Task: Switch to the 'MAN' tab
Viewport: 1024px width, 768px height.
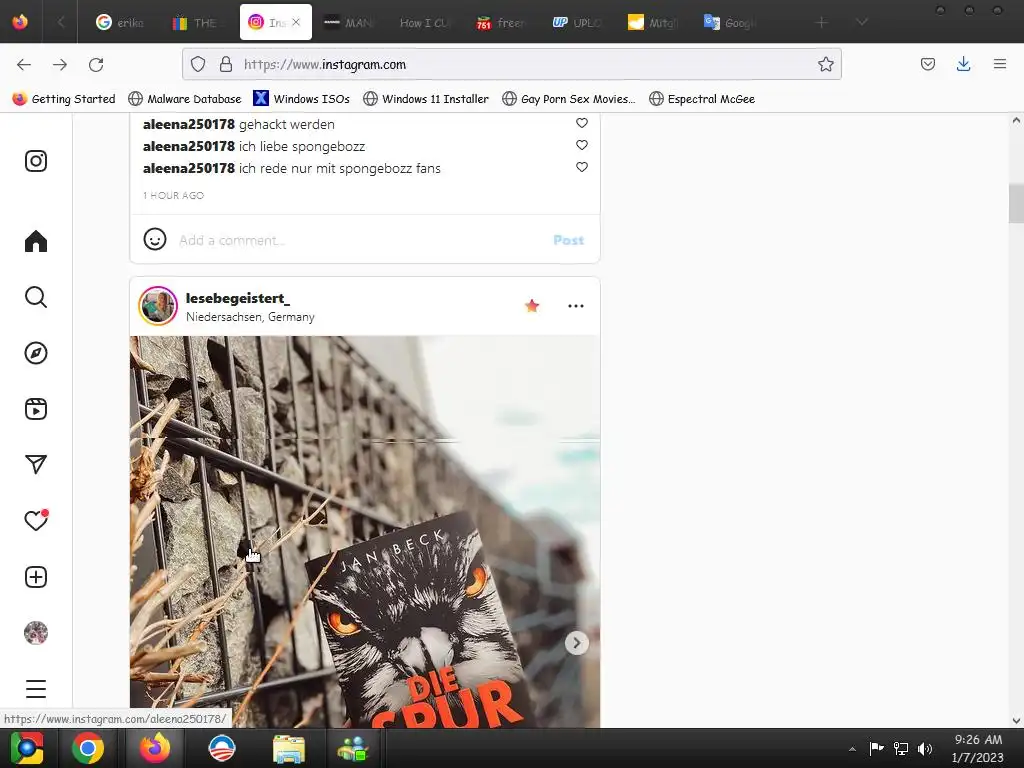Action: tap(351, 22)
